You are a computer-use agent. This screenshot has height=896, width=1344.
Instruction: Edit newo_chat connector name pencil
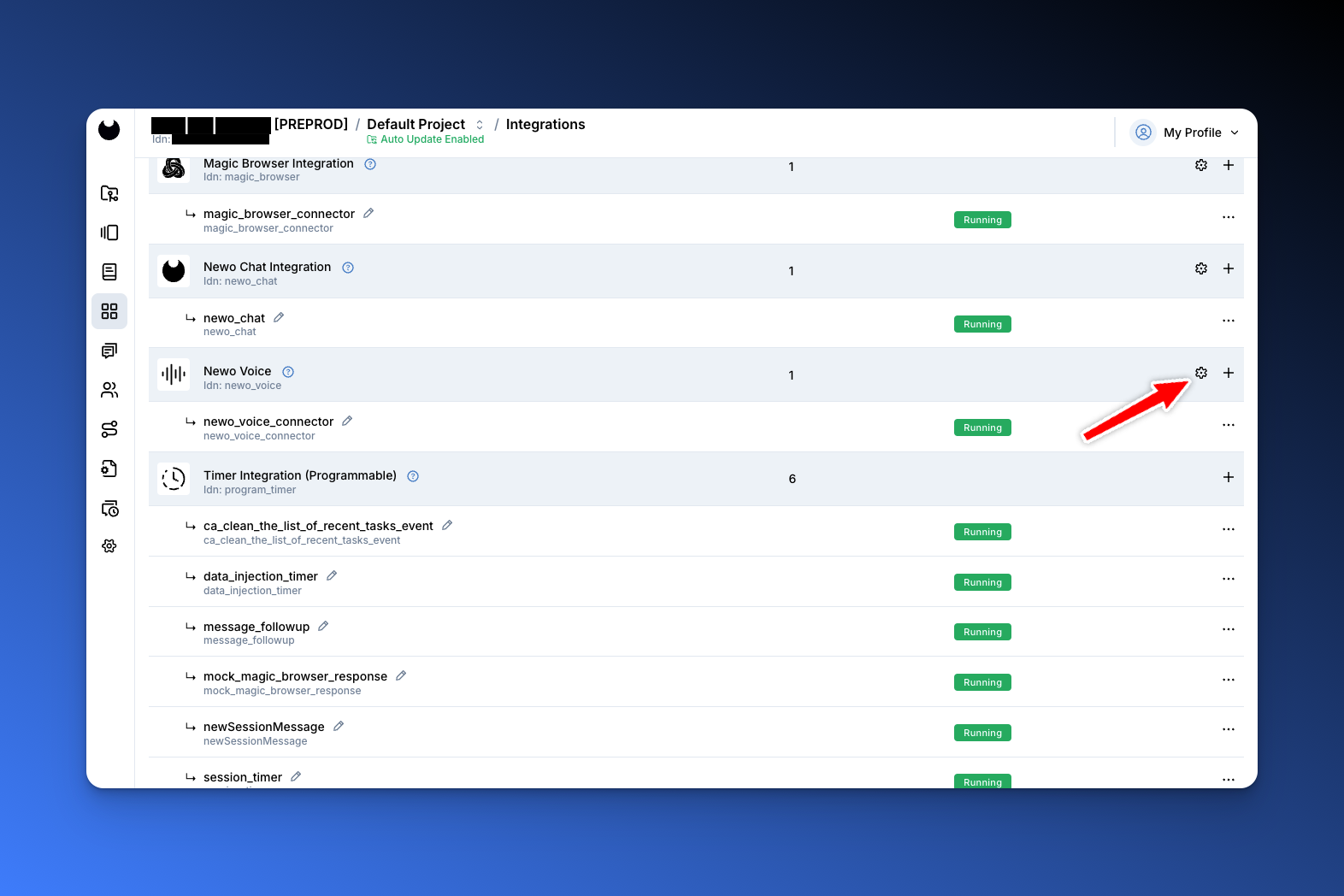[279, 317]
